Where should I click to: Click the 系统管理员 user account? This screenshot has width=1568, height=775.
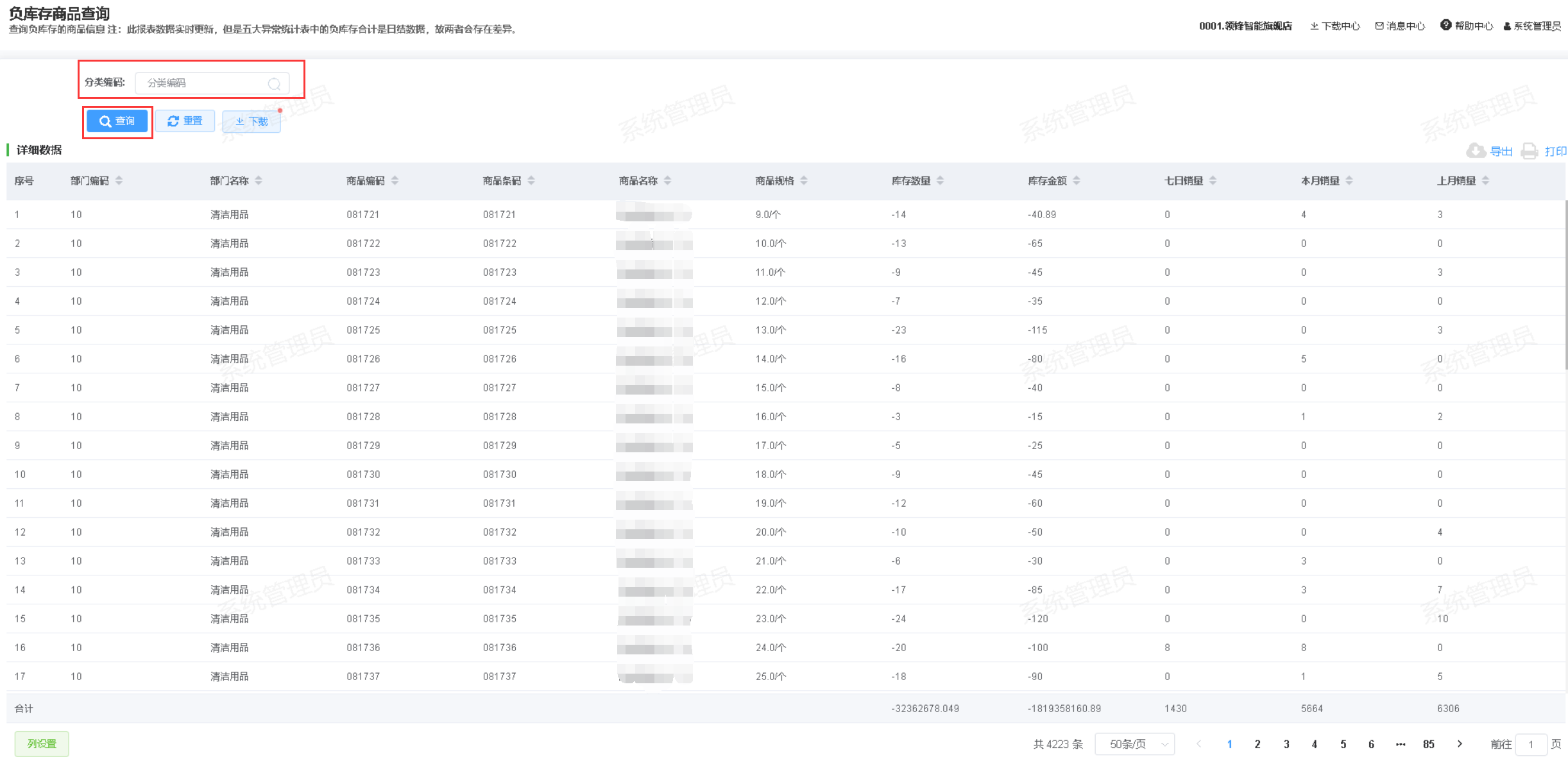click(1532, 26)
